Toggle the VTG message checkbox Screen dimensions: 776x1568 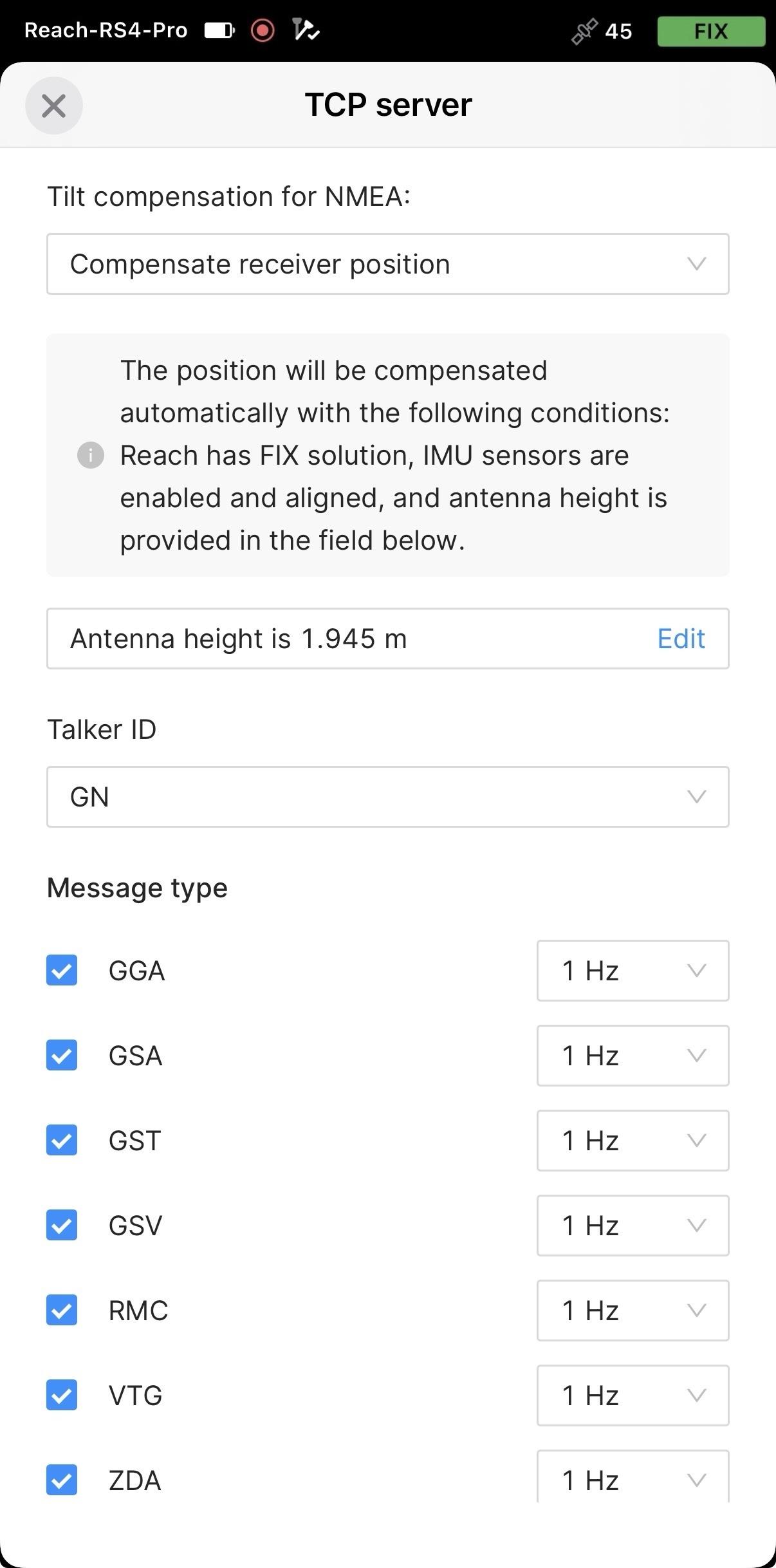(62, 1395)
